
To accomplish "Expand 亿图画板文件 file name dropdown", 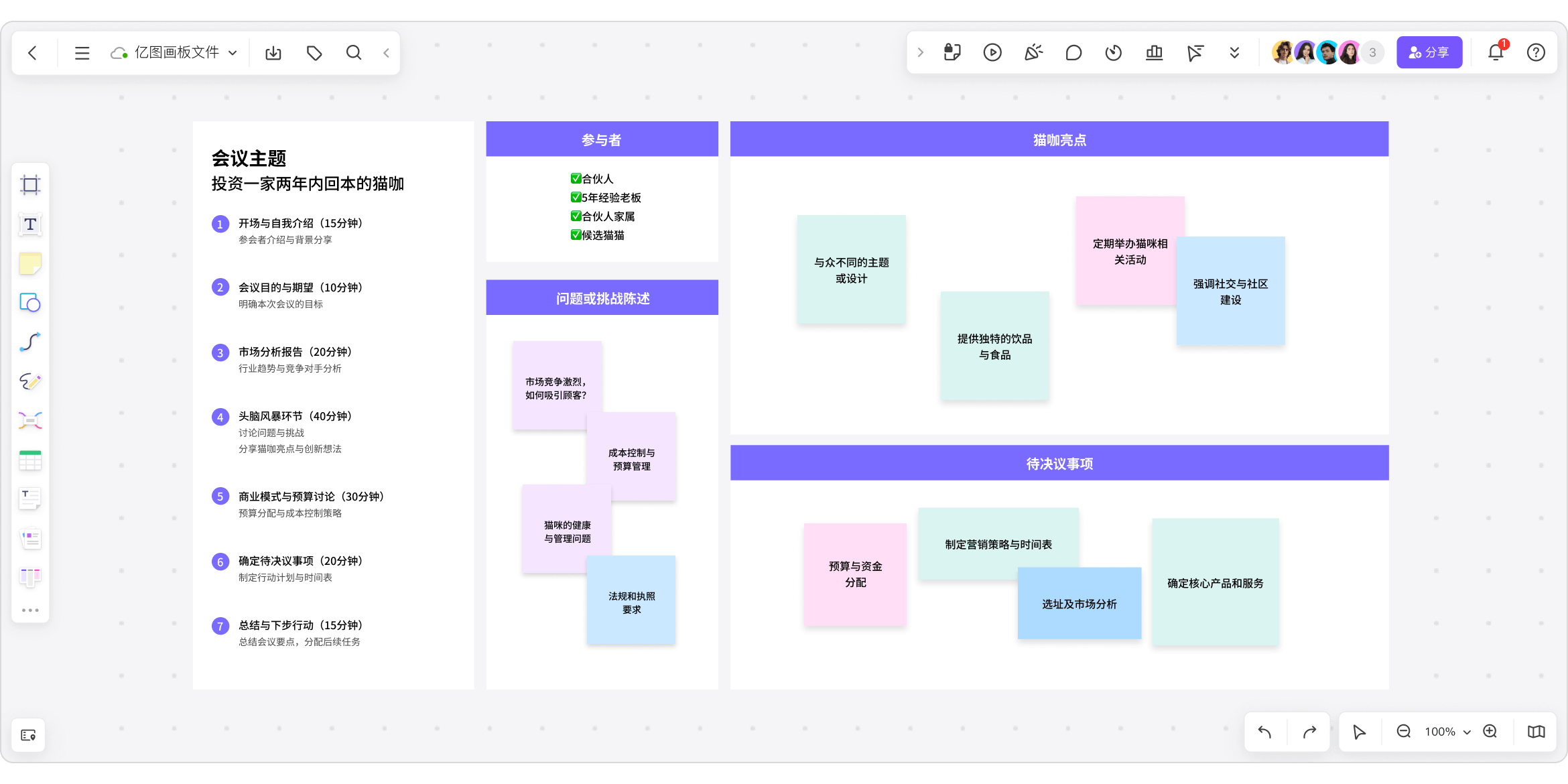I will pos(233,53).
